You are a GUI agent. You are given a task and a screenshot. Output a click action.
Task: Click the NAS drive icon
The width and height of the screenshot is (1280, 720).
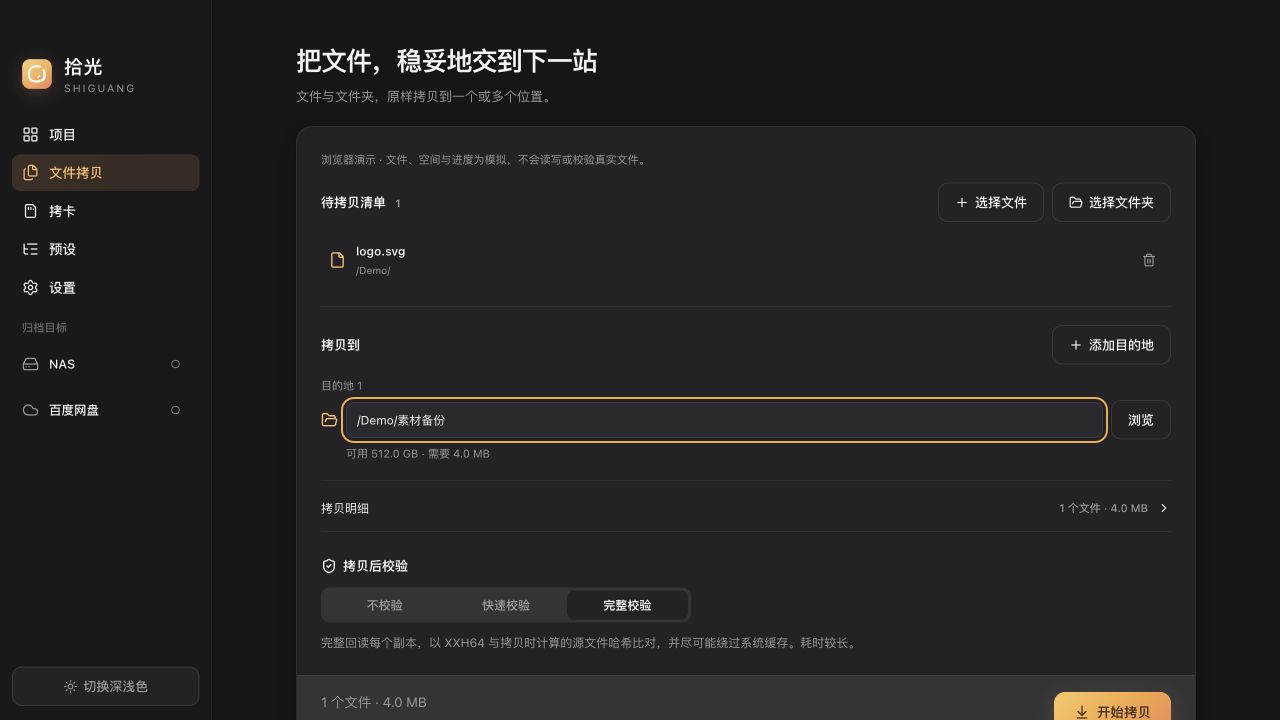point(30,364)
